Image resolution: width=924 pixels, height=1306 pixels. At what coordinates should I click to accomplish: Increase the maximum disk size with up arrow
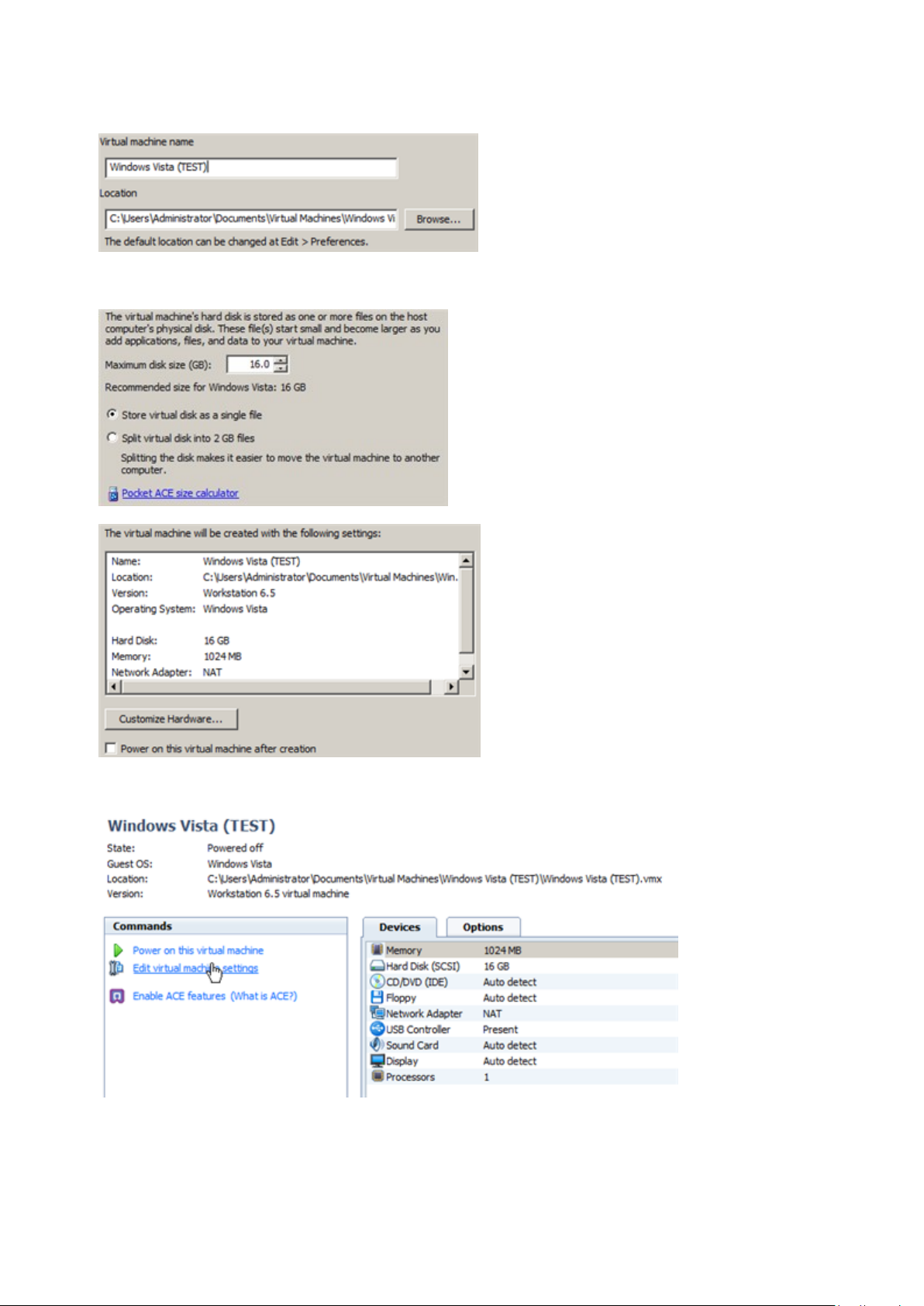pos(281,360)
